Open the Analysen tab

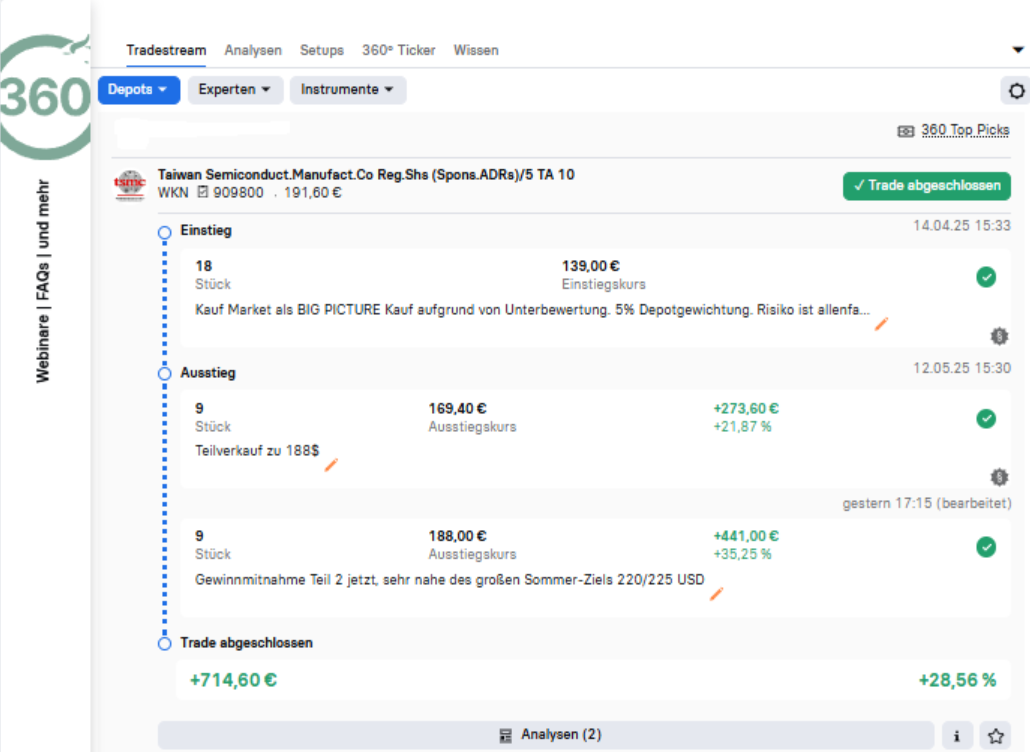click(253, 51)
